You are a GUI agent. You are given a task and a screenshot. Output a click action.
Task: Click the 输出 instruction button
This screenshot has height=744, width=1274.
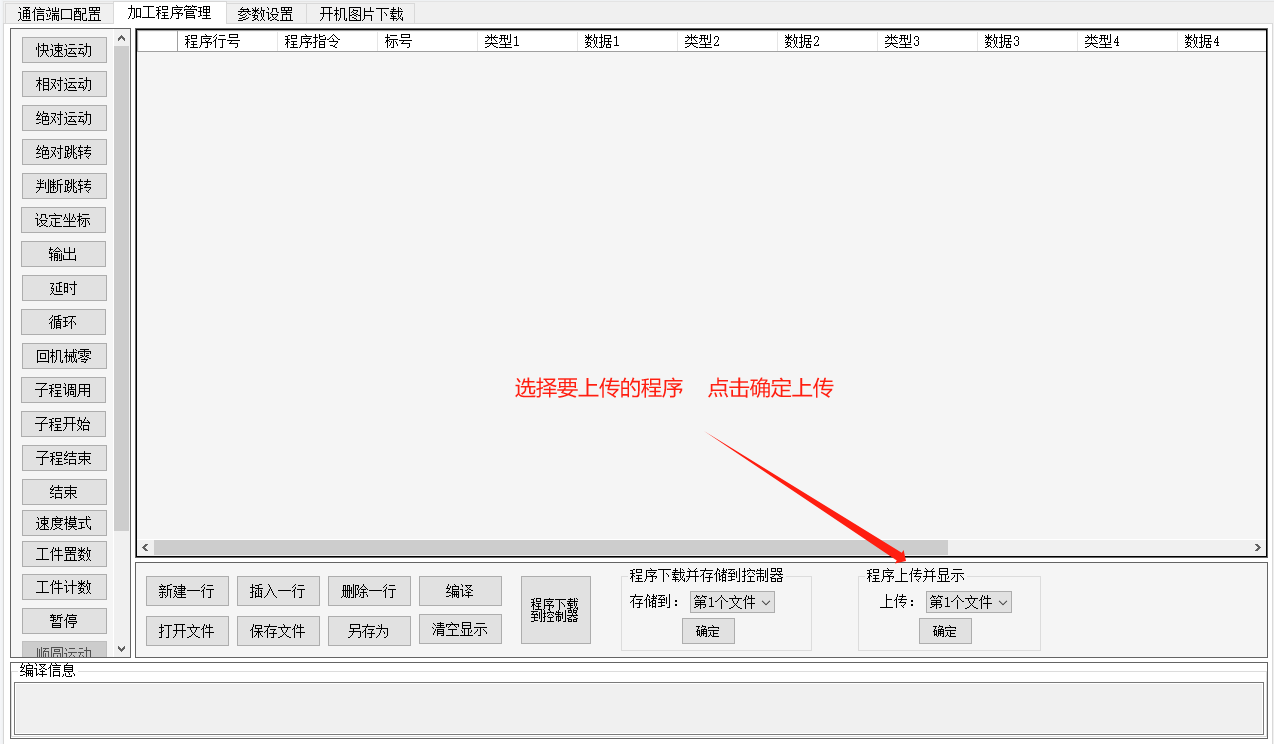pos(63,254)
